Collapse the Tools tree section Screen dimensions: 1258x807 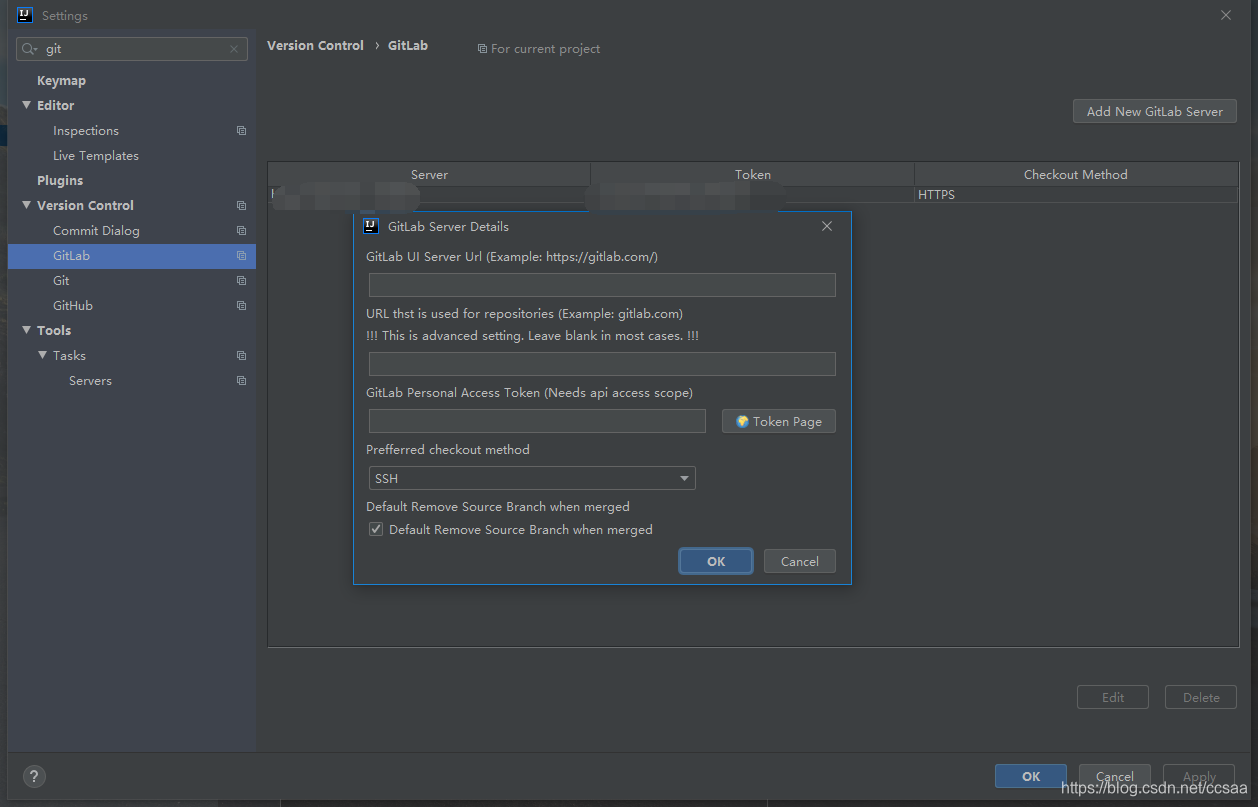(x=27, y=330)
